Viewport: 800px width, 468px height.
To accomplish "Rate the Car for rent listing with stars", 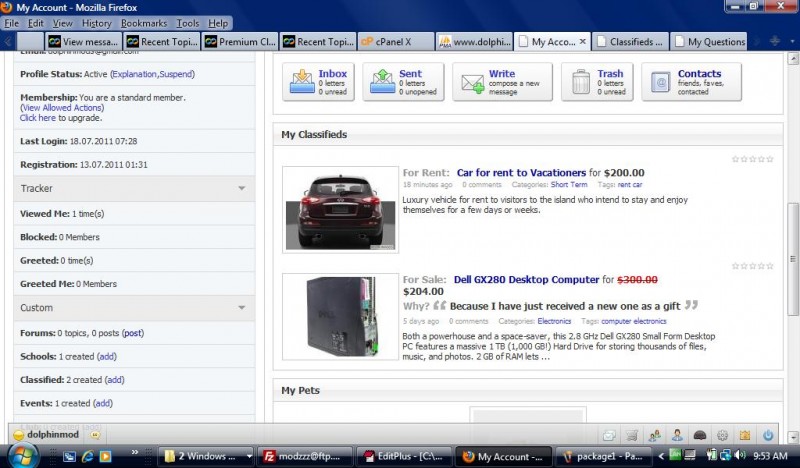I will (x=753, y=159).
